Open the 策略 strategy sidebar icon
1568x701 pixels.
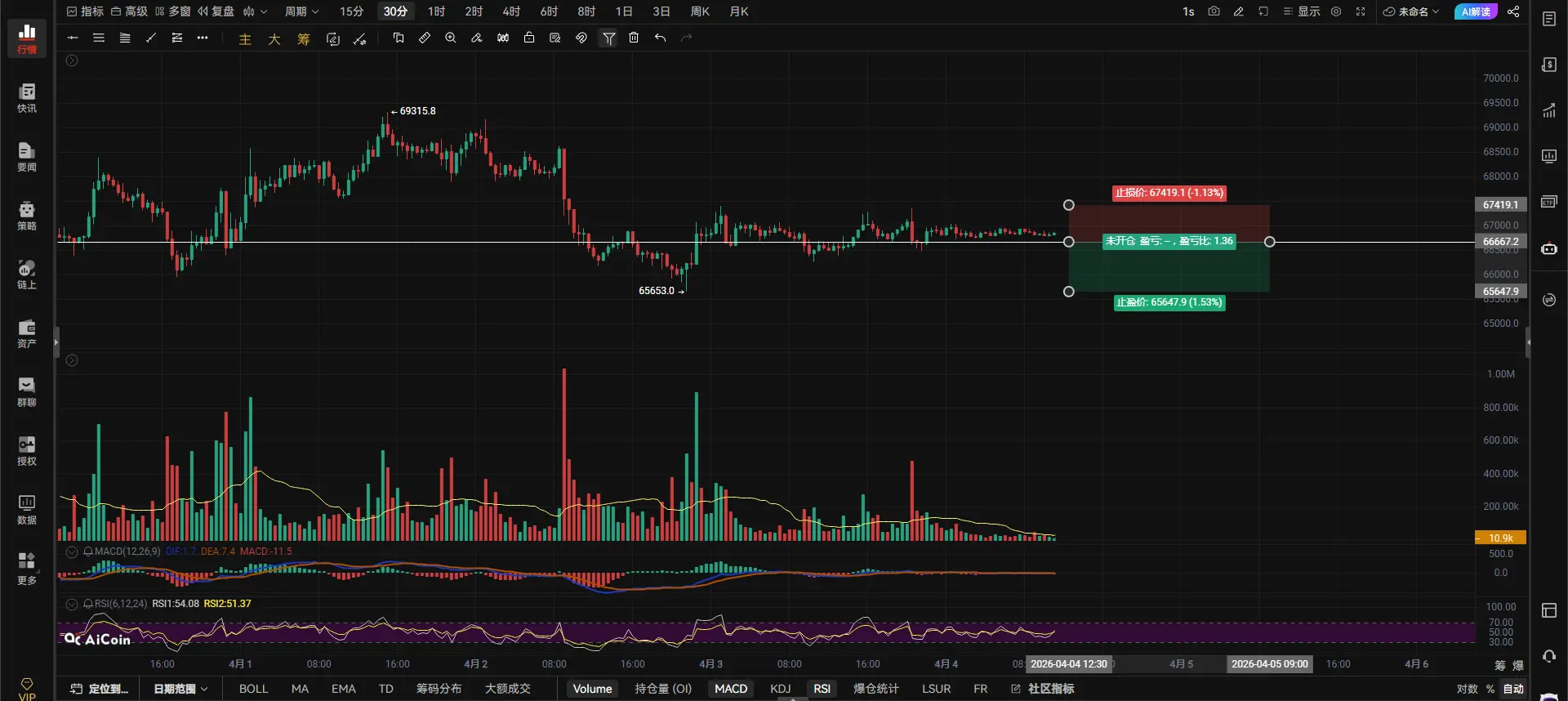coord(27,215)
